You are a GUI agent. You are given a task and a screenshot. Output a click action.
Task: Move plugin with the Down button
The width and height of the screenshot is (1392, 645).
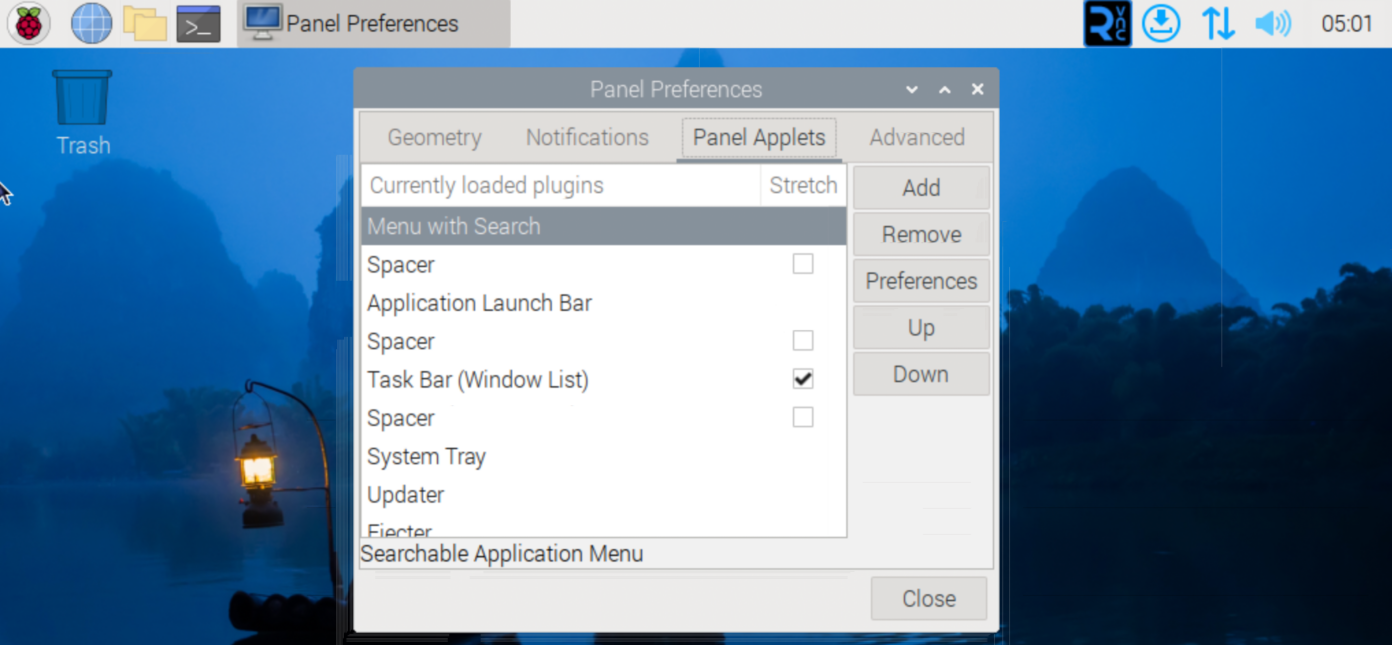click(x=921, y=374)
